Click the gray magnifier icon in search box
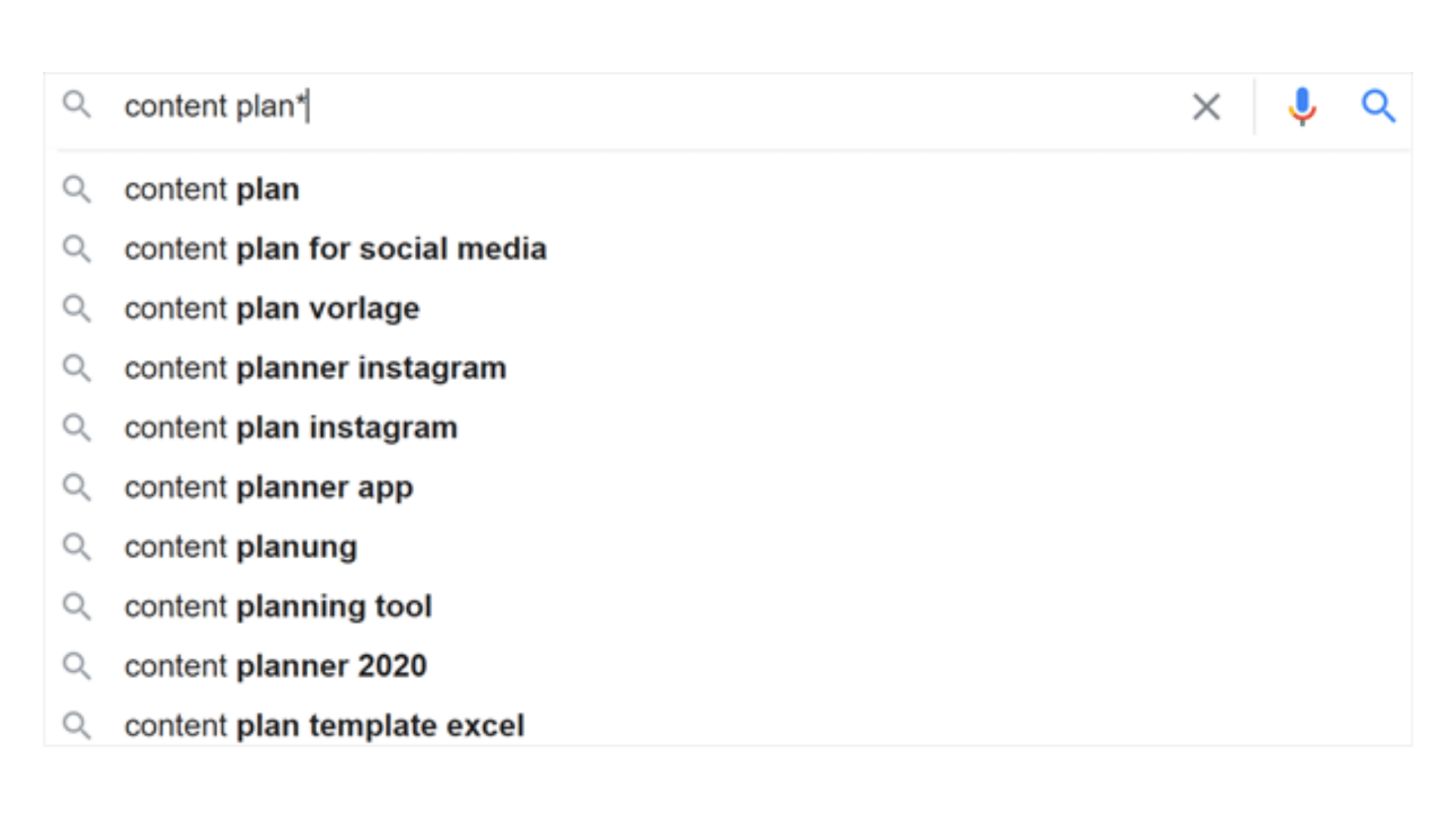 (x=77, y=105)
